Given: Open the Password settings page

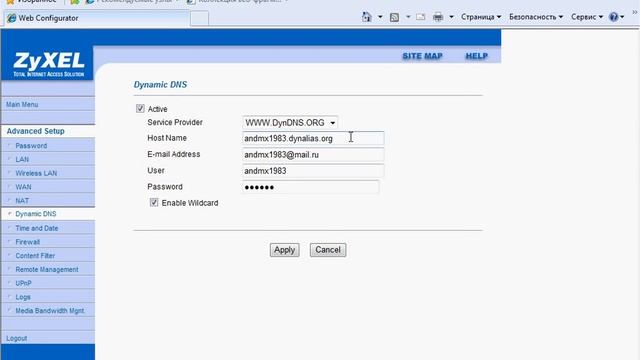Looking at the screenshot, I should click(x=31, y=146).
